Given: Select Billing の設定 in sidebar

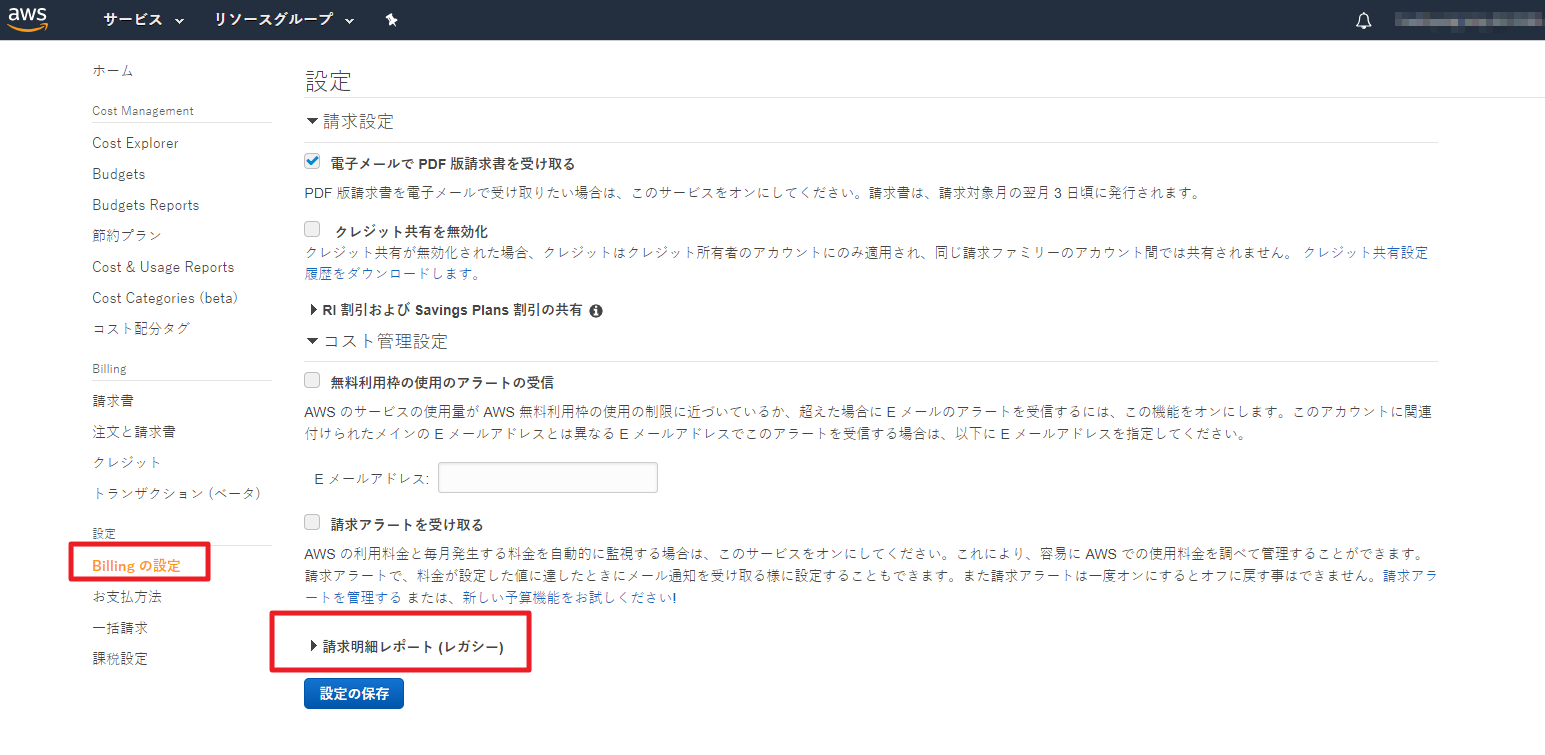Looking at the screenshot, I should (136, 566).
